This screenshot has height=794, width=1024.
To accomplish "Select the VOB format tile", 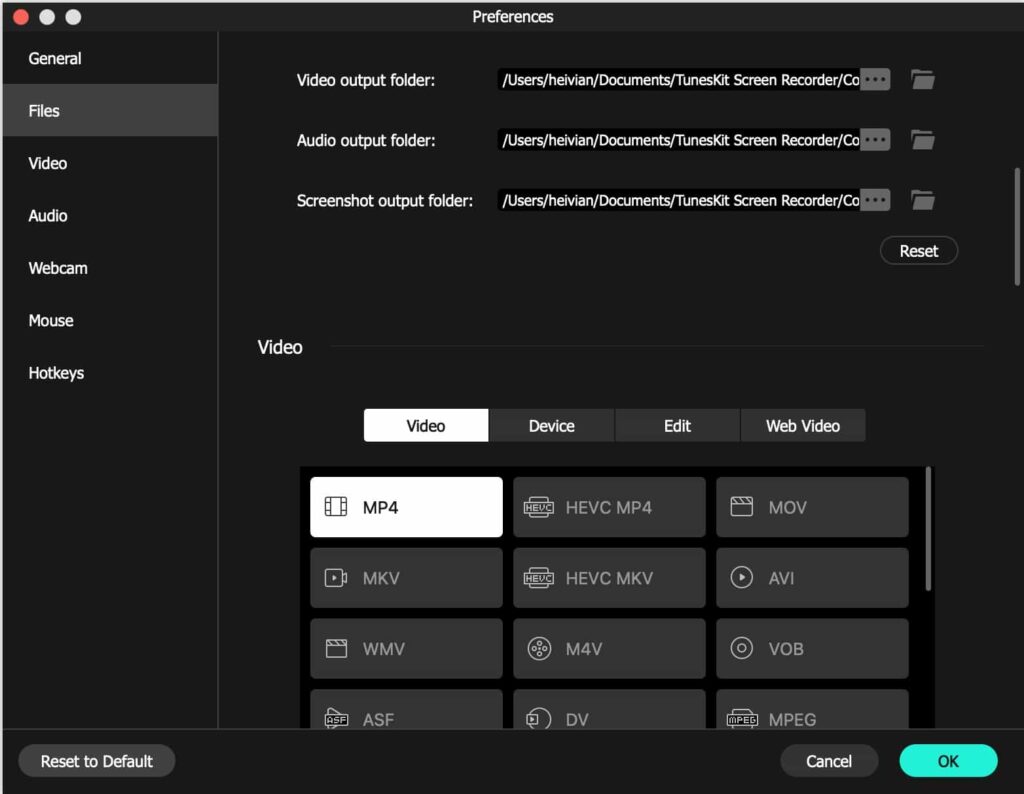I will pos(811,648).
